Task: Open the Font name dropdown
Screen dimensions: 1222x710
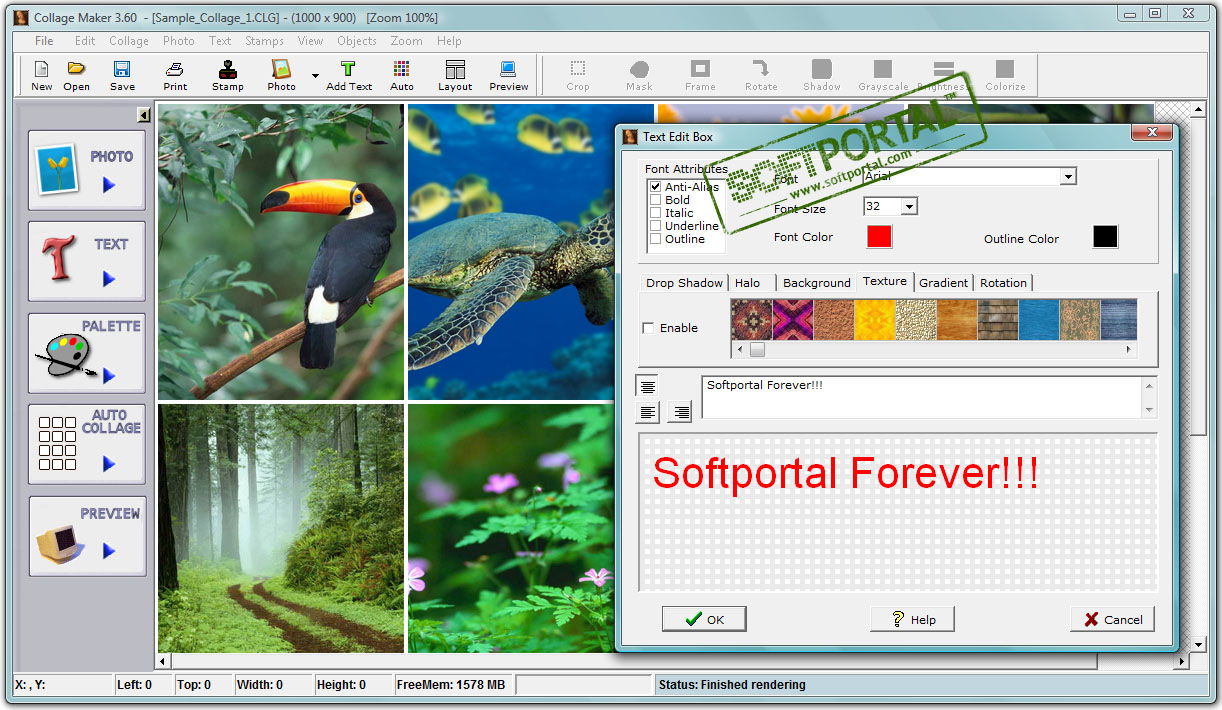Action: [1068, 177]
